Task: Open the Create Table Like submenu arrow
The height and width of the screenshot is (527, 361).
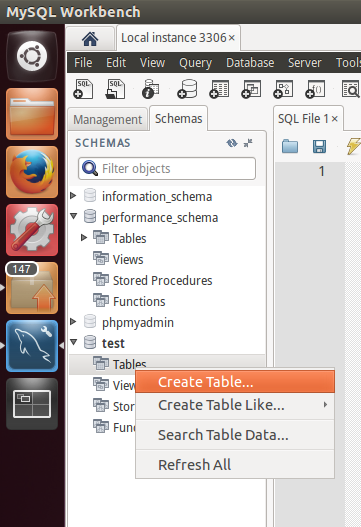Action: click(325, 405)
